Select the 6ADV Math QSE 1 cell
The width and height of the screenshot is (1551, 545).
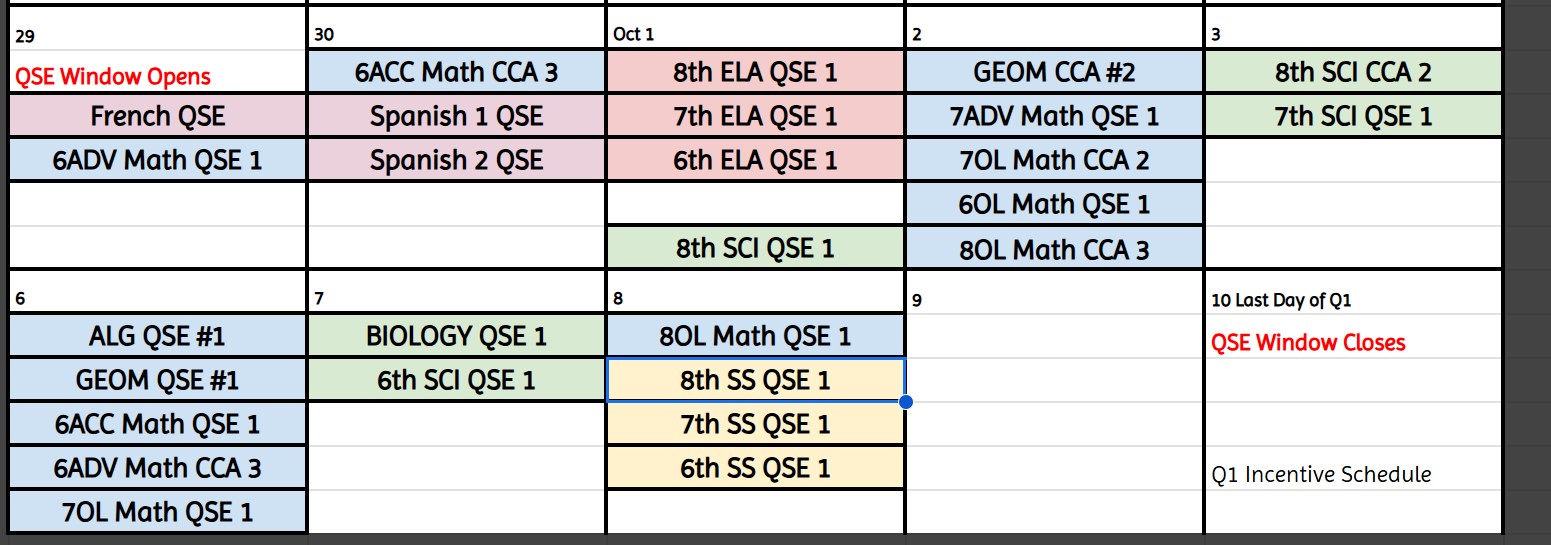pyautogui.click(x=158, y=160)
